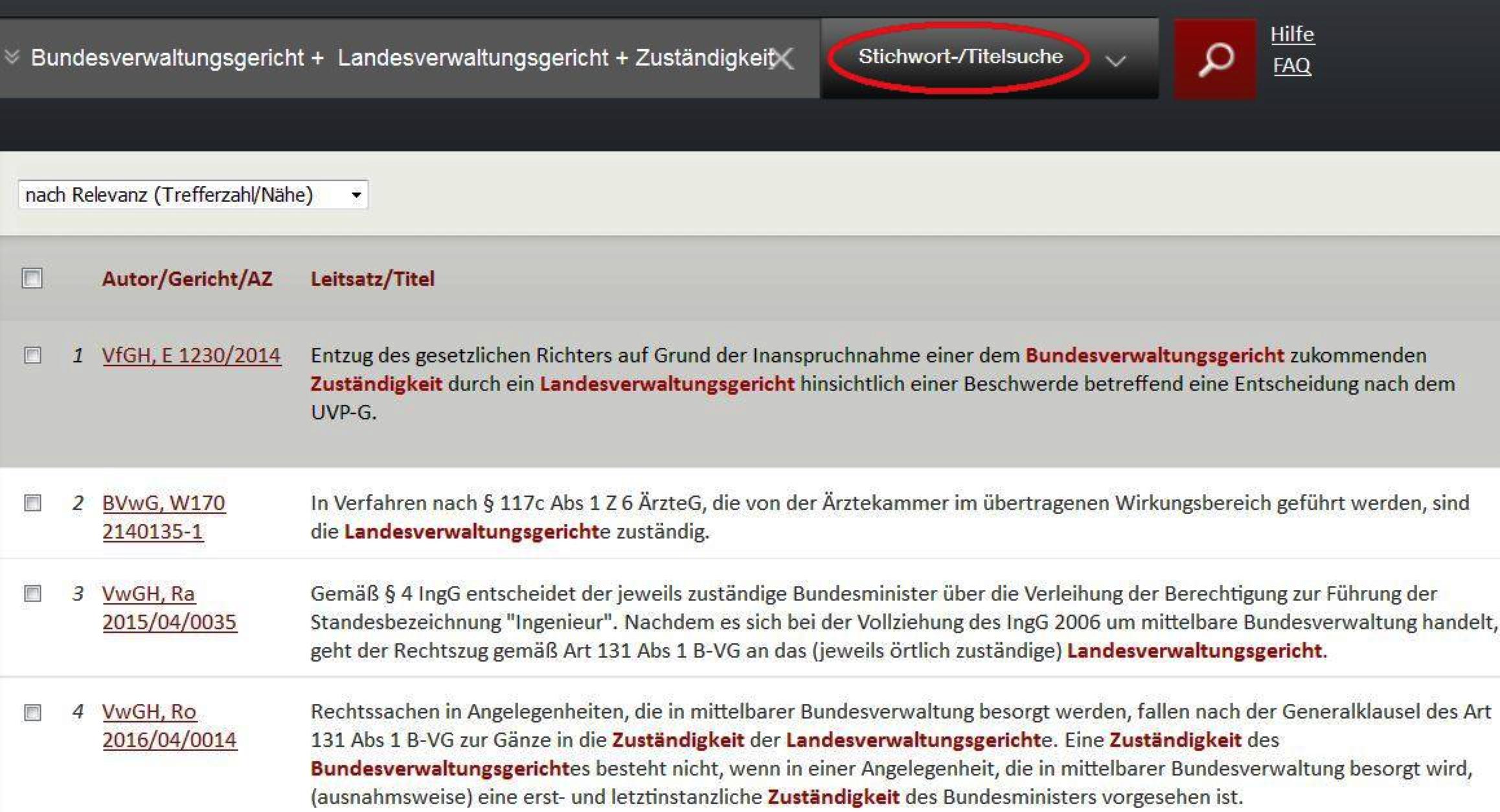Open the VfGH, E 1230/2014 decision link
Viewport: 1500px width, 812px height.
pyautogui.click(x=192, y=355)
